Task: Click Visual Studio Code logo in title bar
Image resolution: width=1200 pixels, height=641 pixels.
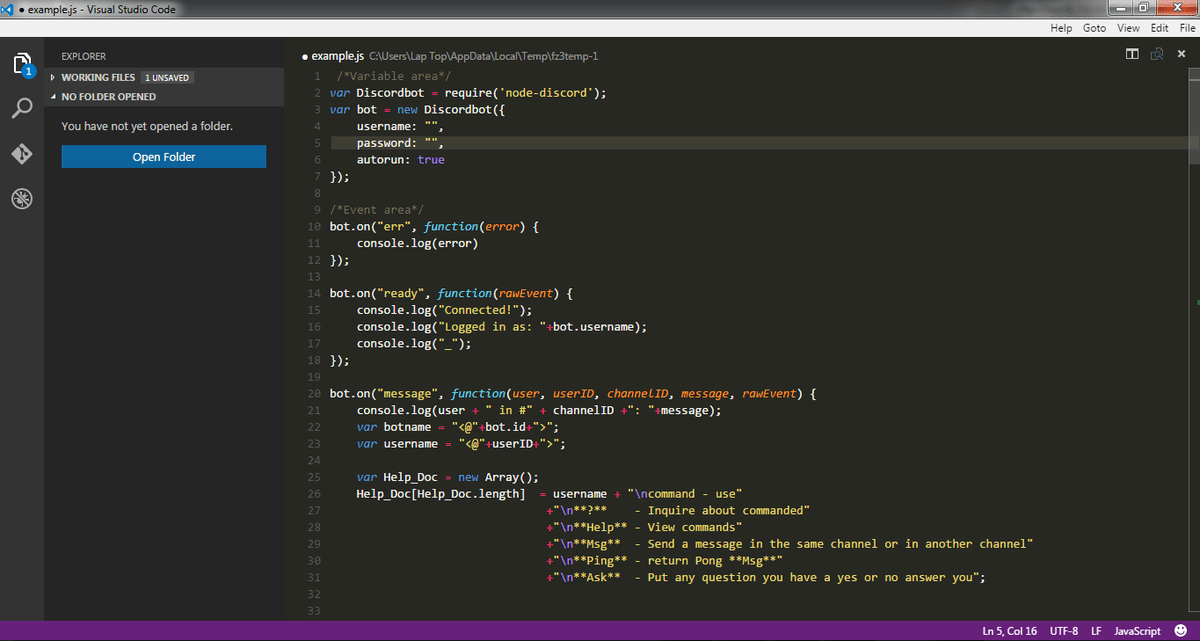Action: [x=8, y=9]
